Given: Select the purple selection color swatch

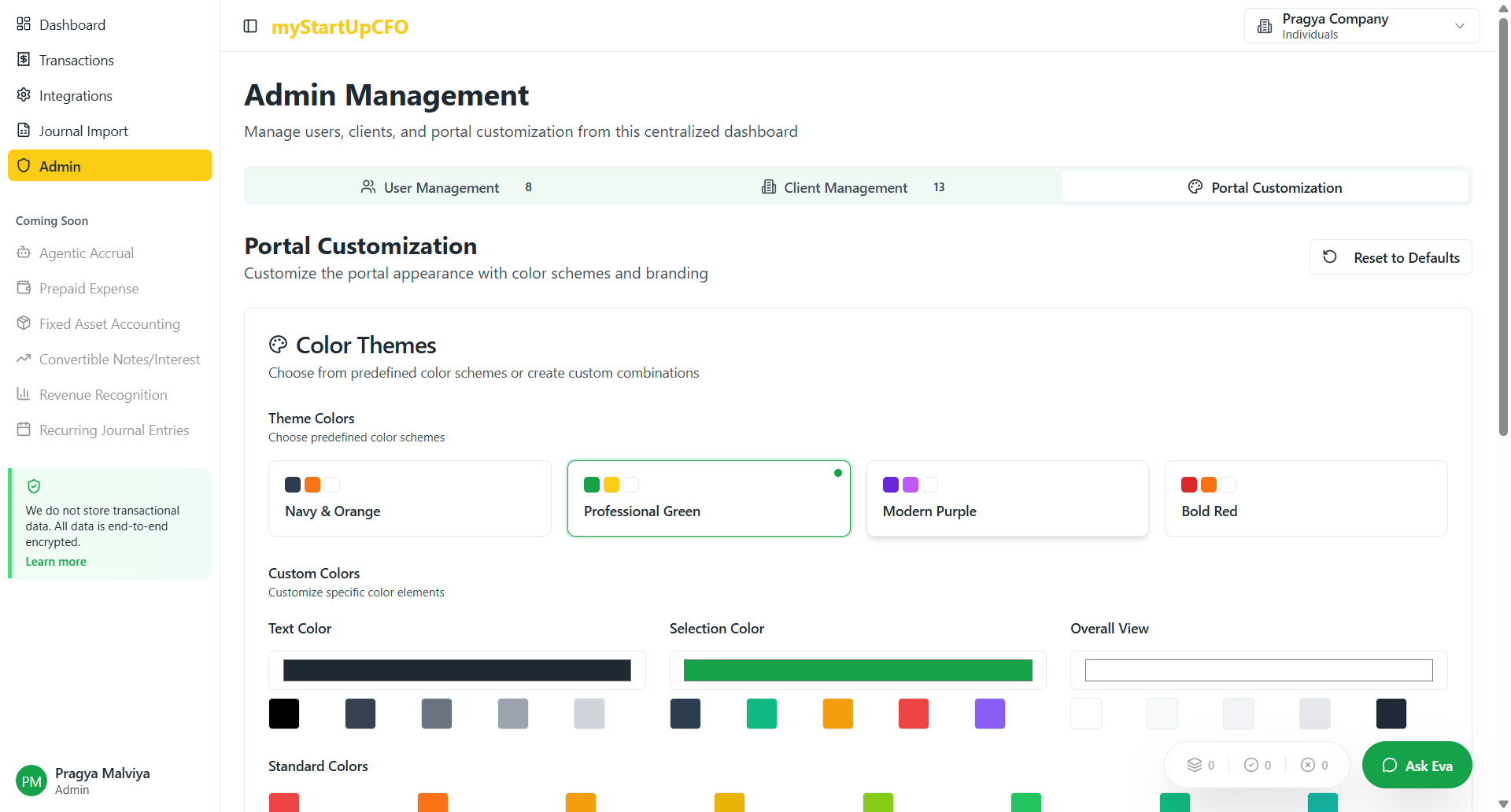Looking at the screenshot, I should pos(989,714).
